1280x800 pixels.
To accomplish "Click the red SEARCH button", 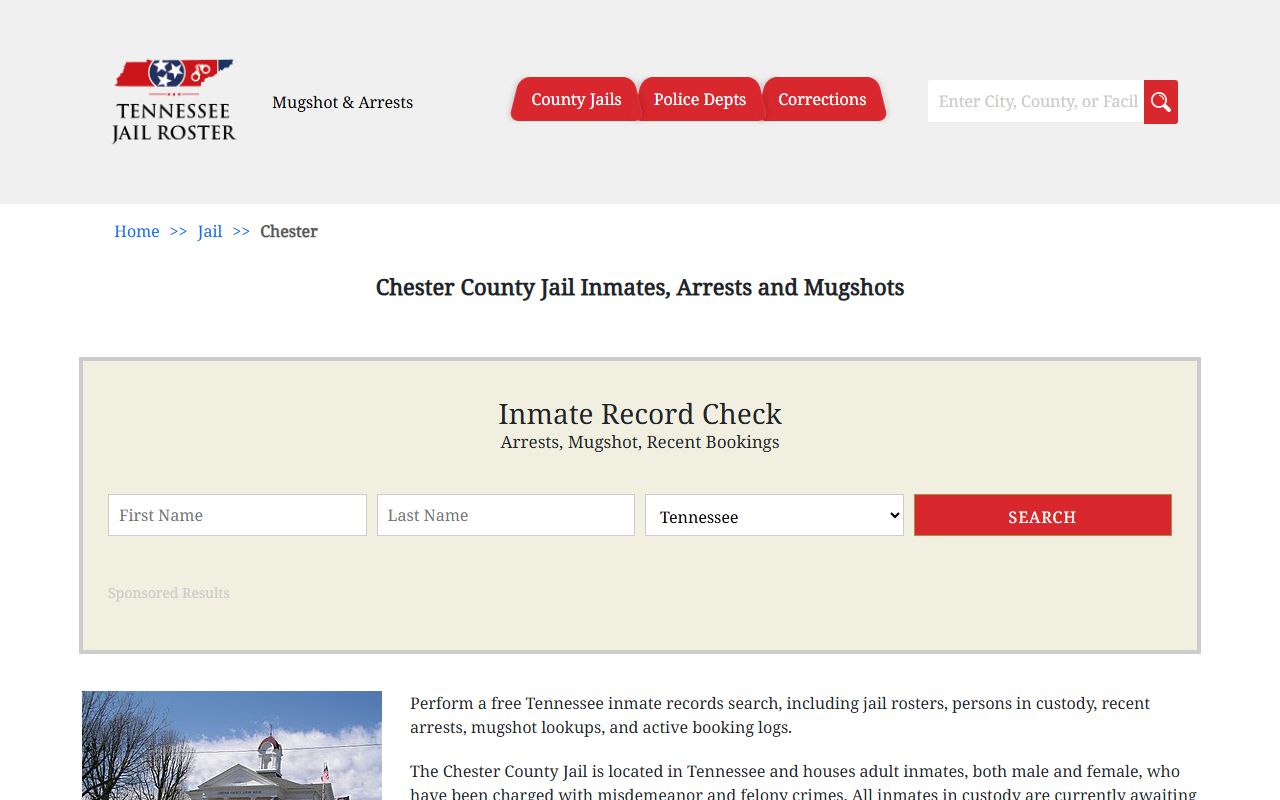I will tap(1042, 515).
